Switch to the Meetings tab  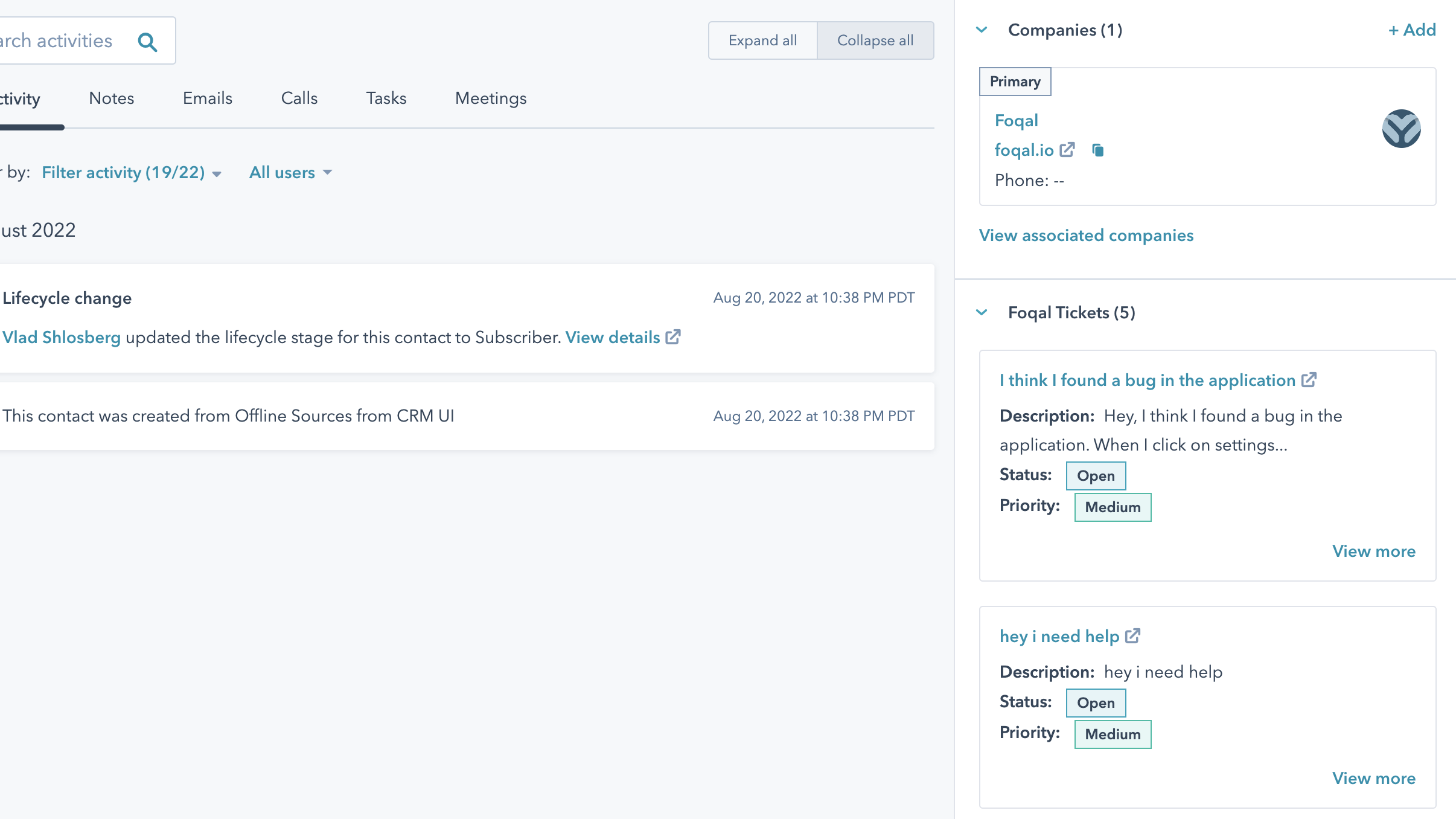491,98
